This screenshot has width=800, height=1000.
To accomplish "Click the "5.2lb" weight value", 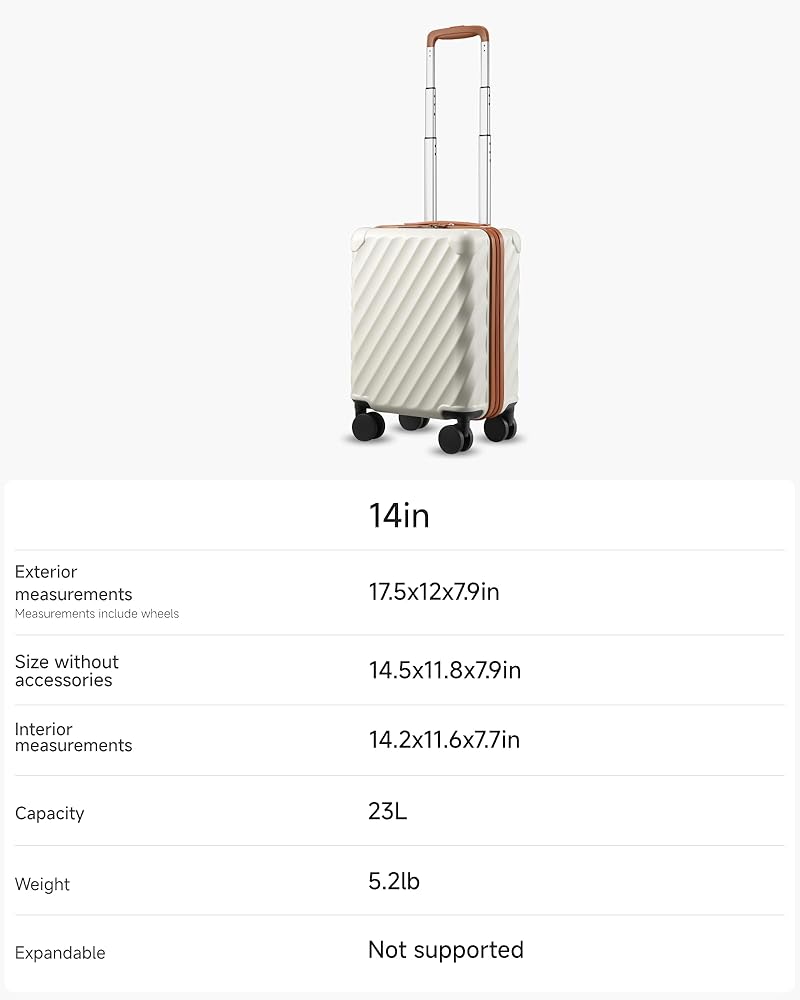I will (394, 881).
